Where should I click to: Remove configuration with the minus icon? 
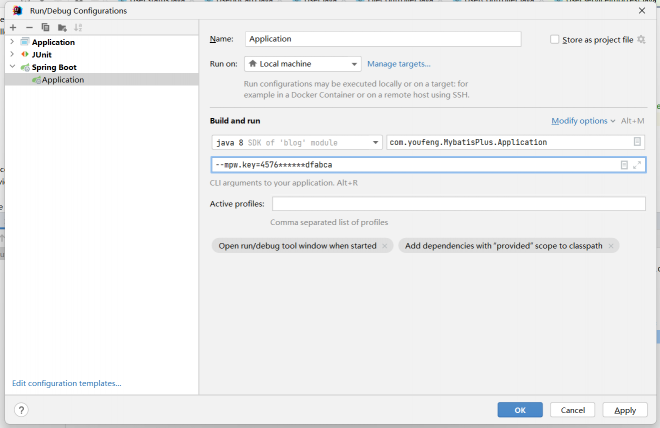pos(29,27)
